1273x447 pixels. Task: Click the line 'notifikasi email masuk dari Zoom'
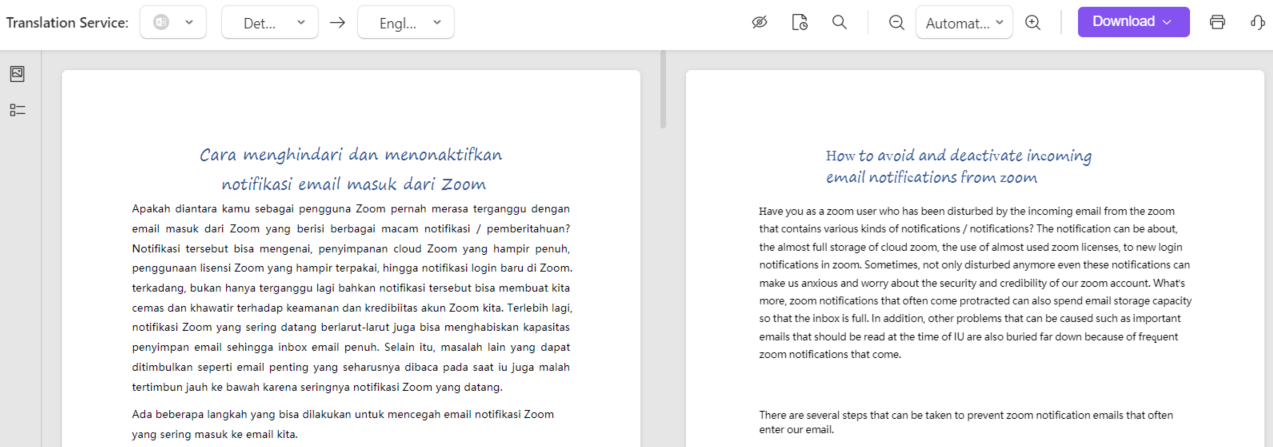point(353,184)
